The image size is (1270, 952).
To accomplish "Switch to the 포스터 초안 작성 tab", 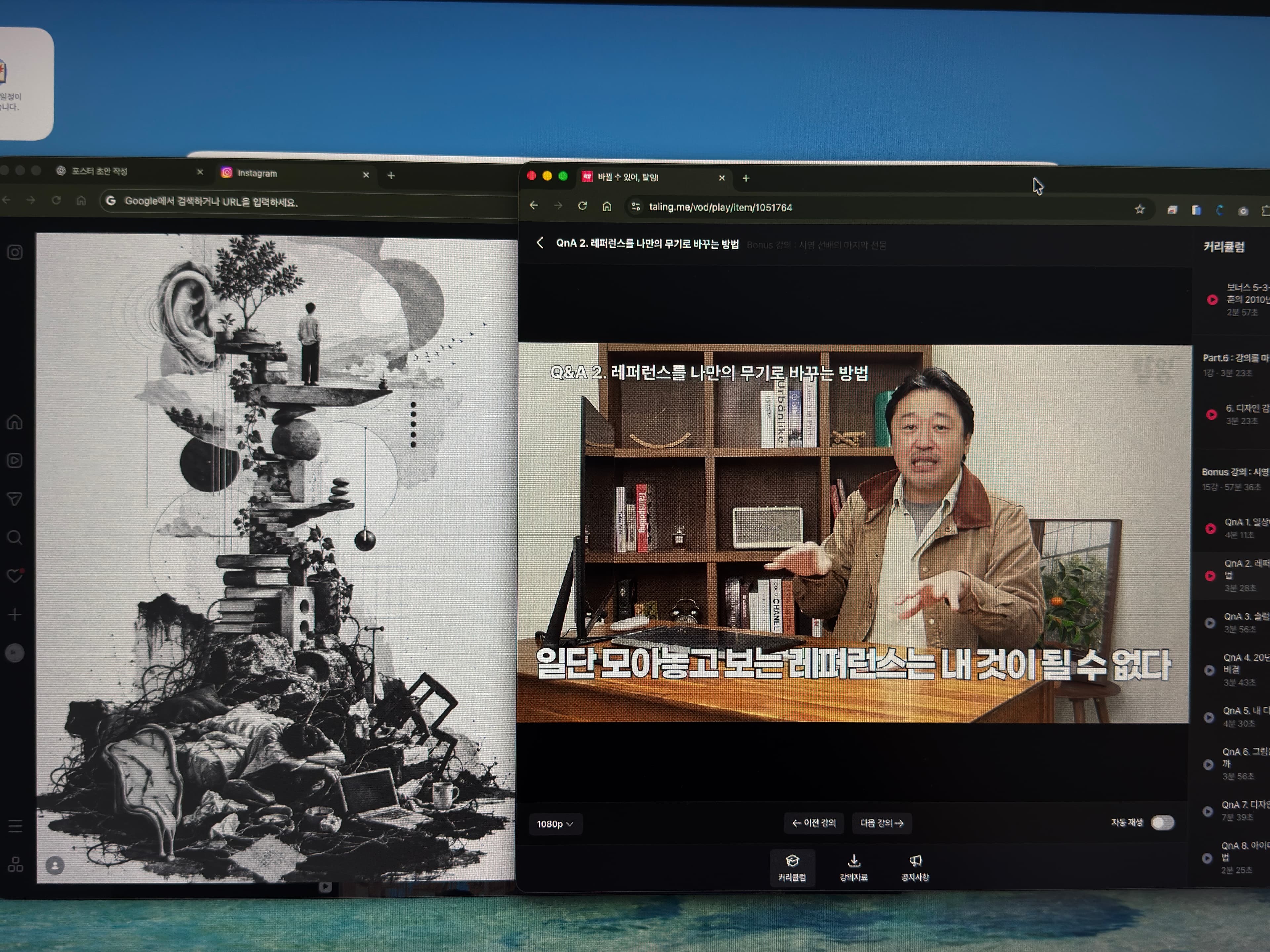I will coord(129,171).
